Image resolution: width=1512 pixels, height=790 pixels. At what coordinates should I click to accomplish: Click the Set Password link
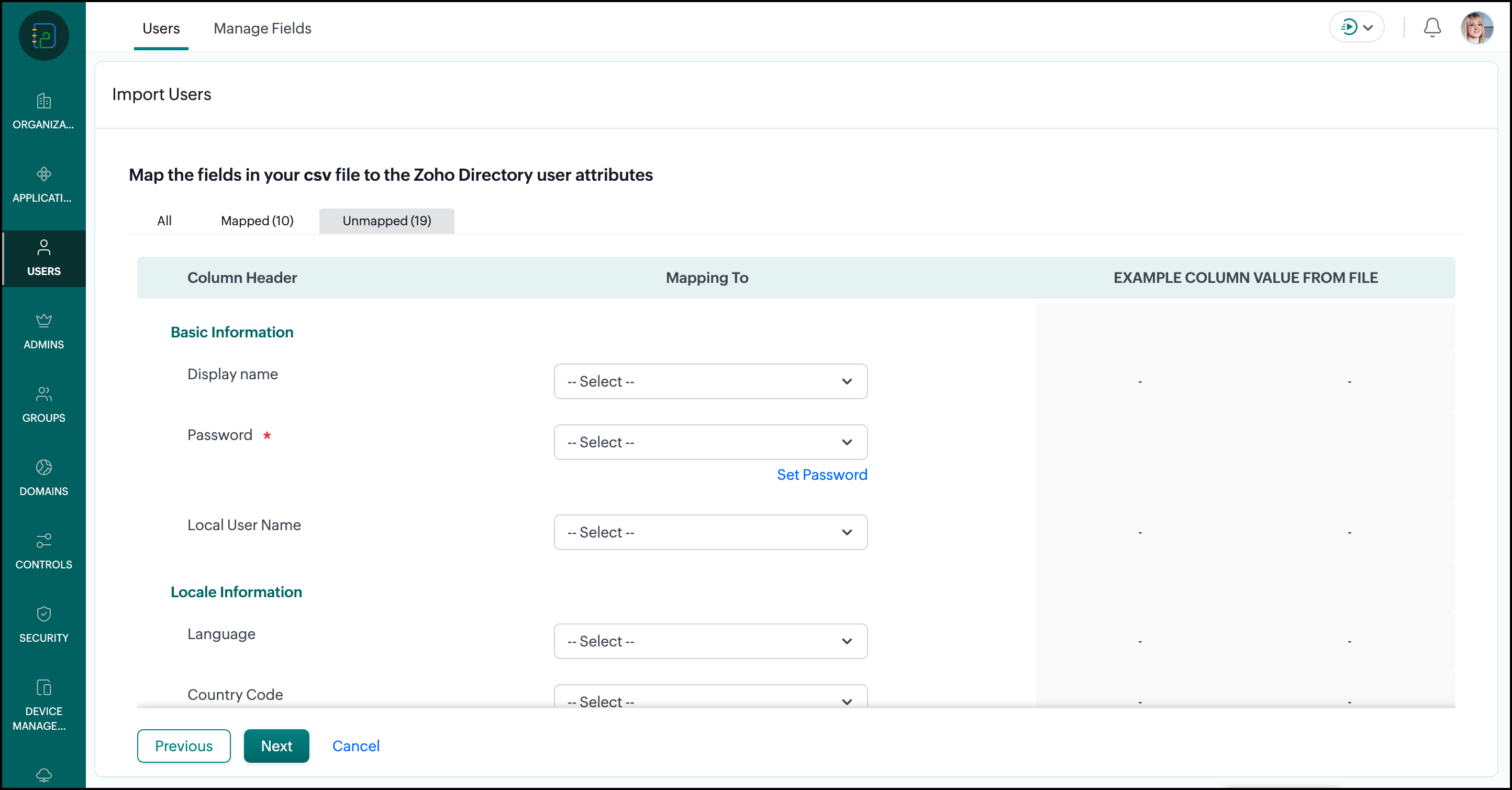coord(821,475)
